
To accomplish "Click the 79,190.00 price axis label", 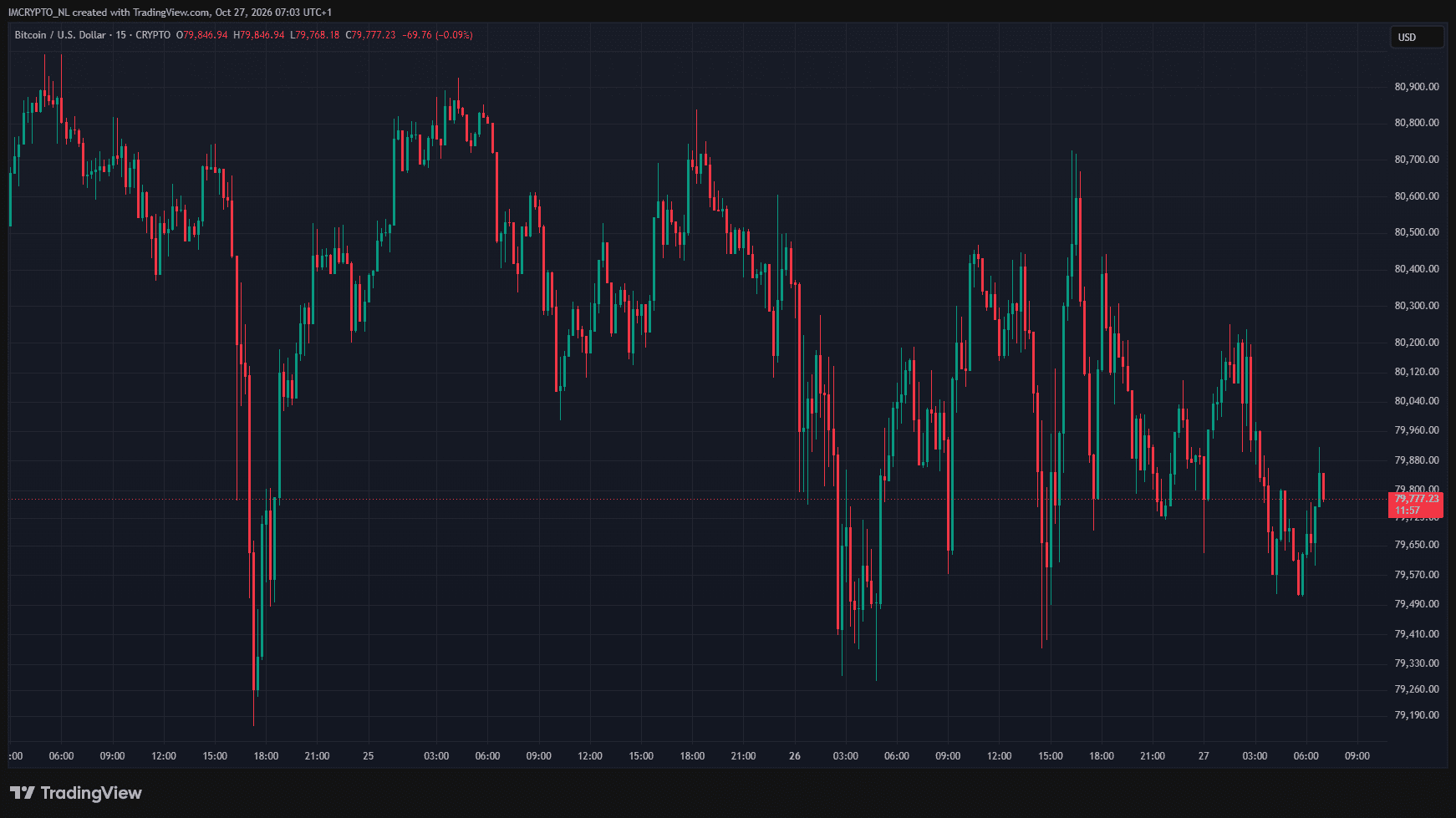I will [1417, 715].
